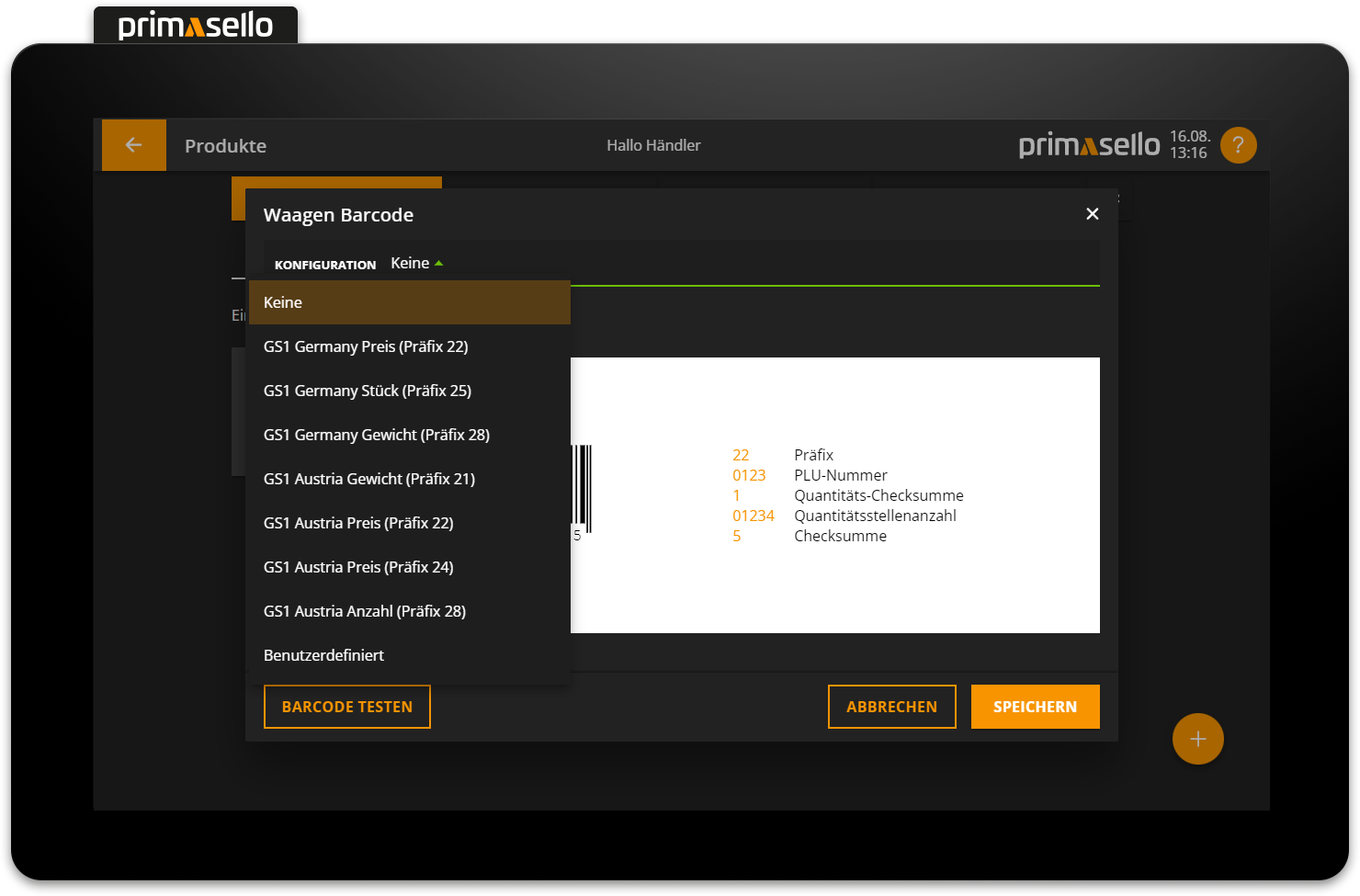Click the primasello logo at top left
Image resolution: width=1360 pixels, height=896 pixels.
coord(195,25)
